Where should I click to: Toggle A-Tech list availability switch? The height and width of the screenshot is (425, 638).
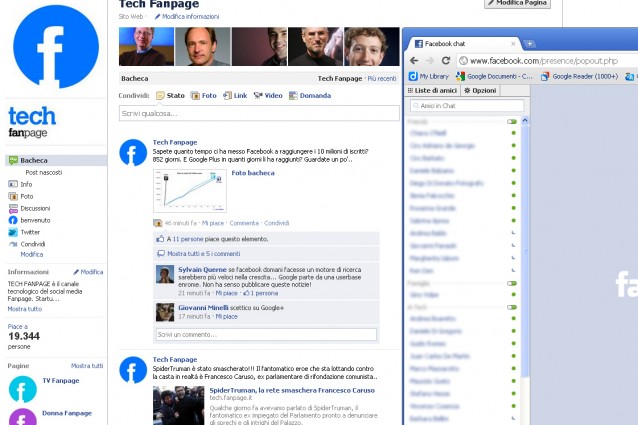pos(512,307)
